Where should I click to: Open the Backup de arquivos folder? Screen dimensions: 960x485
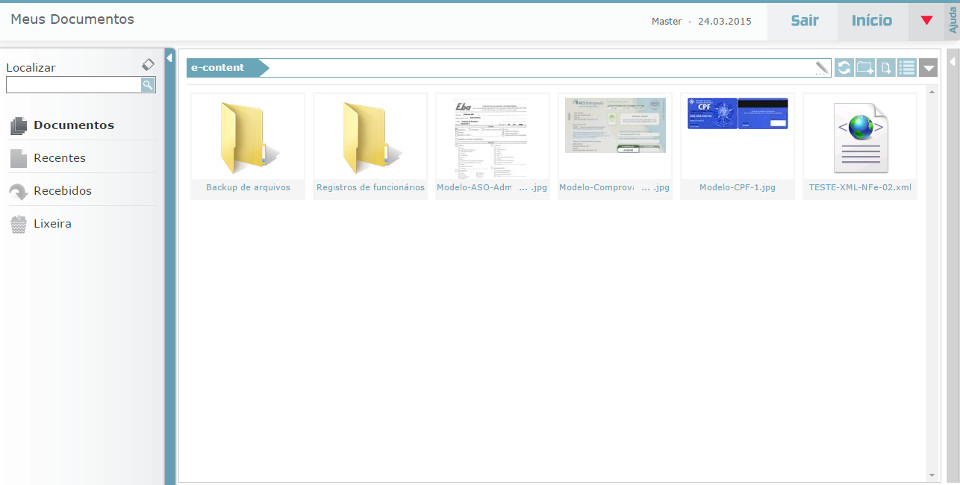(247, 138)
